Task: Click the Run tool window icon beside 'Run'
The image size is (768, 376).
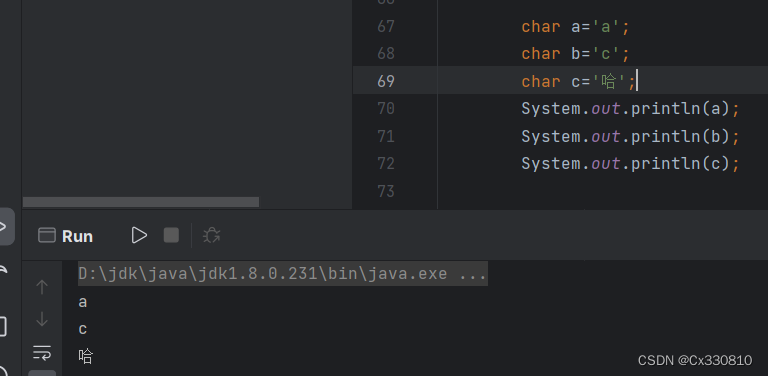Action: 47,235
